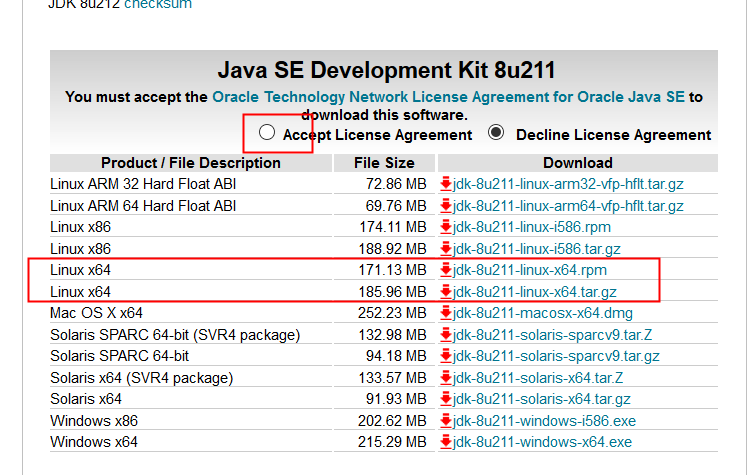The width and height of the screenshot is (747, 475).
Task: Click red download arrow for solaris-x64.tar.gz
Action: 446,399
